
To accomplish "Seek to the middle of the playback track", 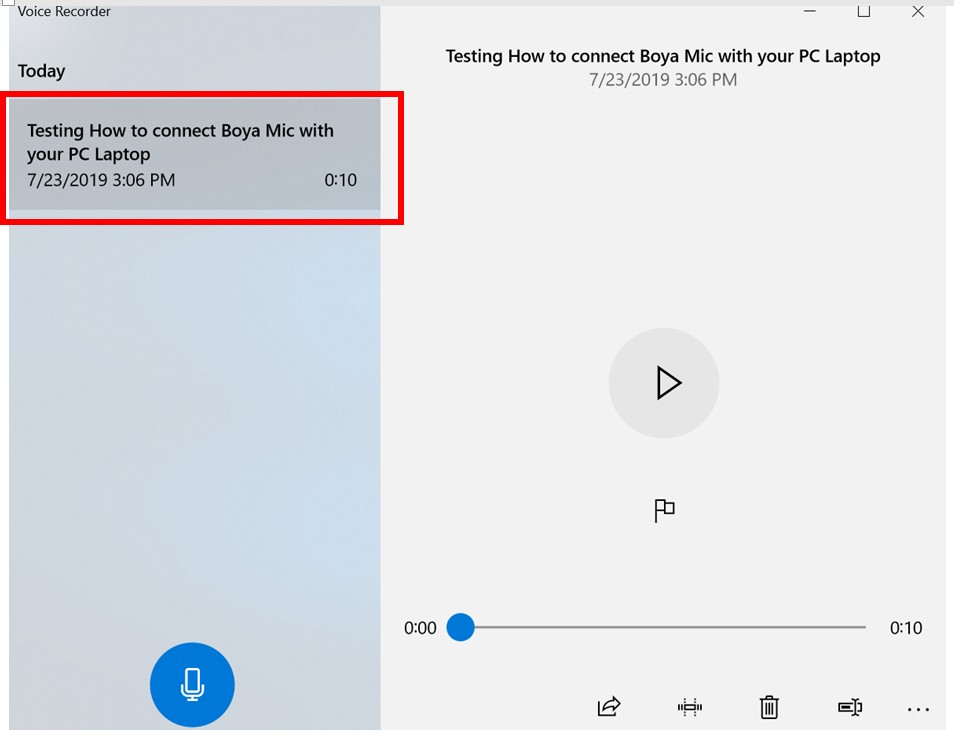I will point(663,627).
